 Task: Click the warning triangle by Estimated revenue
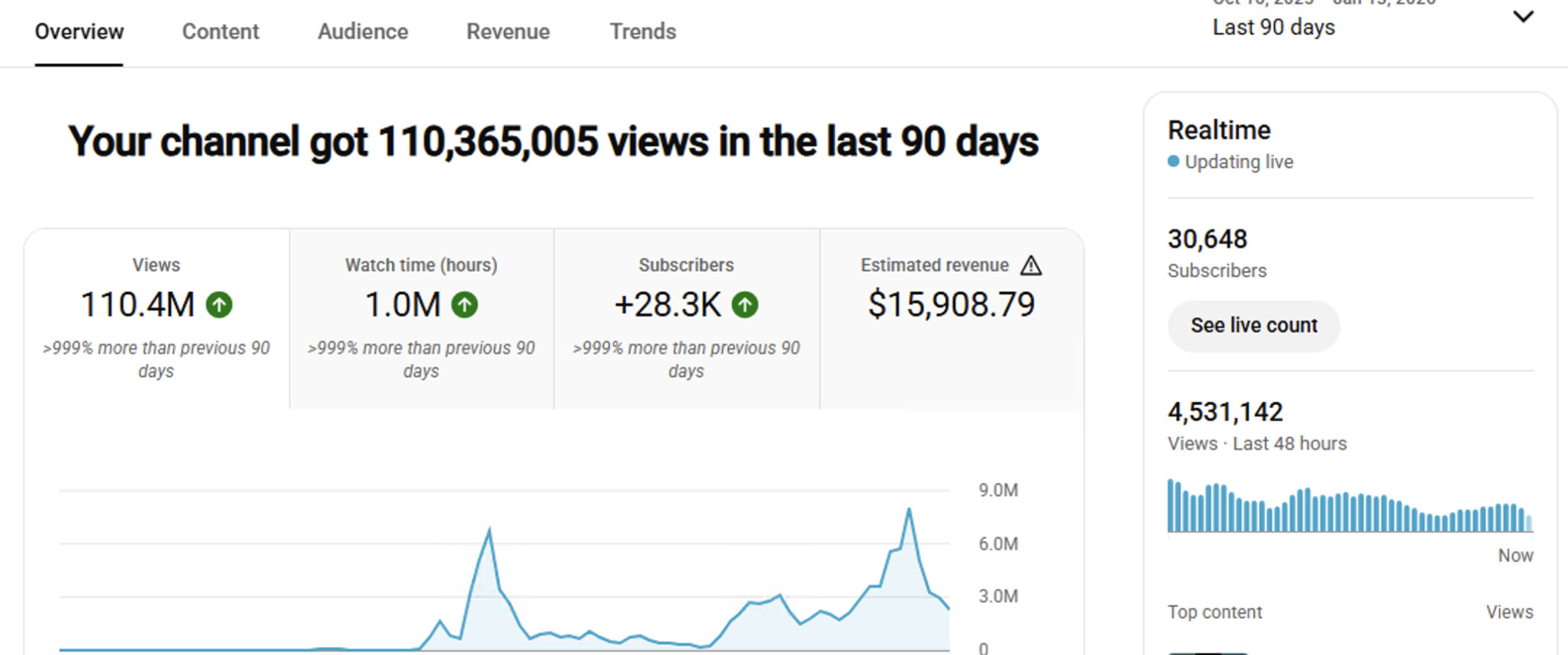(x=1031, y=265)
